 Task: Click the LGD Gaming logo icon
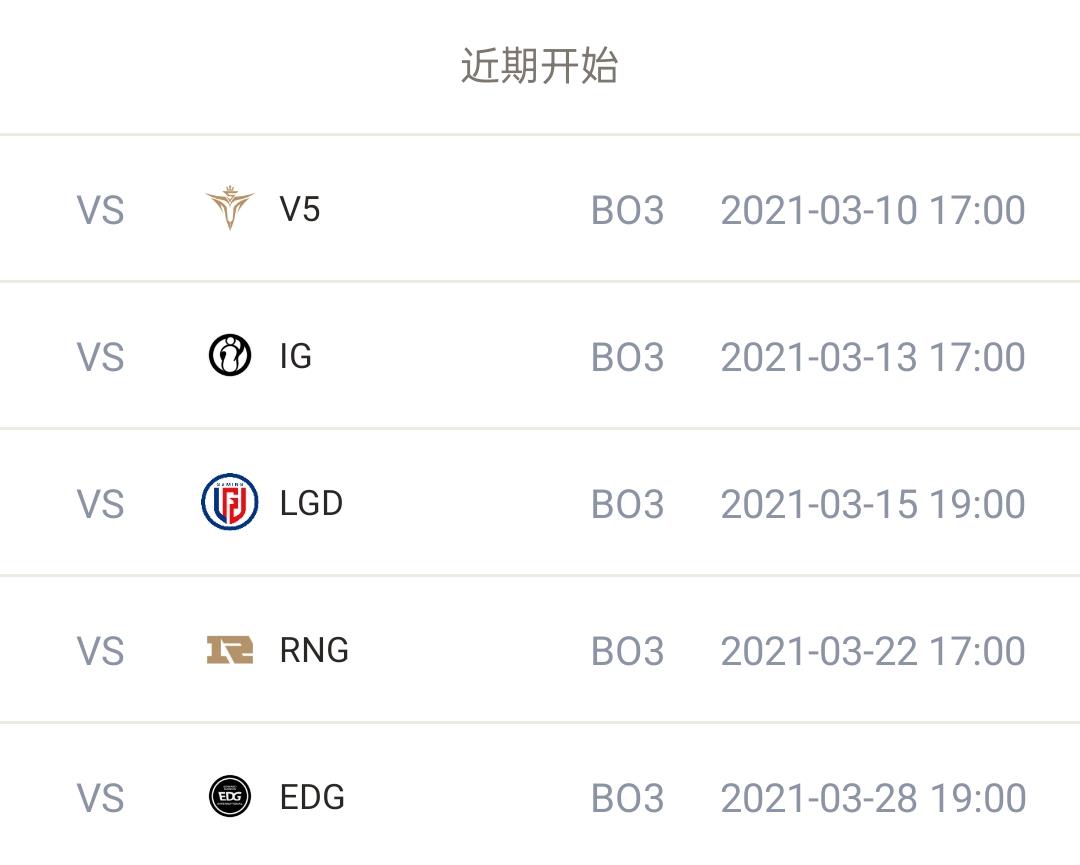[x=229, y=502]
